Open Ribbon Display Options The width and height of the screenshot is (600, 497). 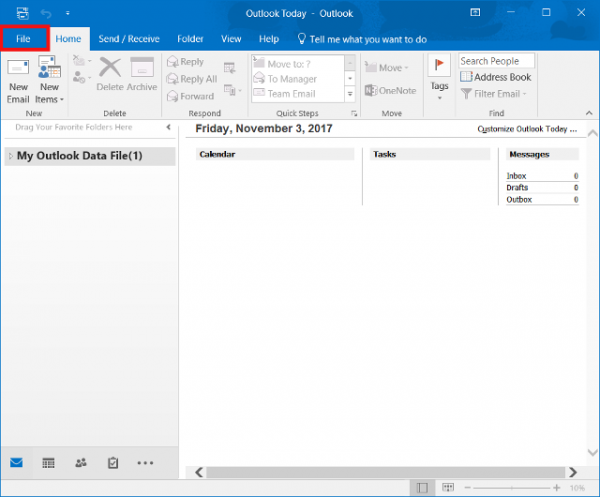click(x=475, y=13)
